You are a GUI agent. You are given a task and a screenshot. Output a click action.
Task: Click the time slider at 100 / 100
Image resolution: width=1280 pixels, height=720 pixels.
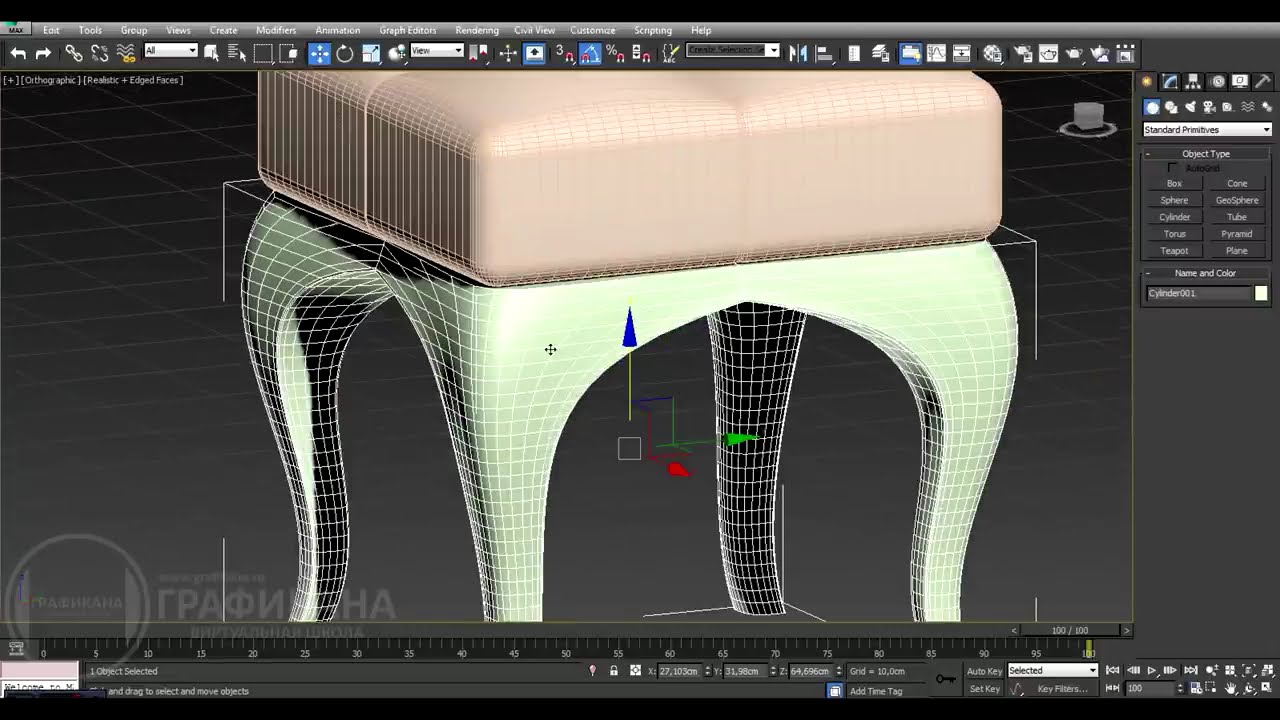tap(1070, 630)
